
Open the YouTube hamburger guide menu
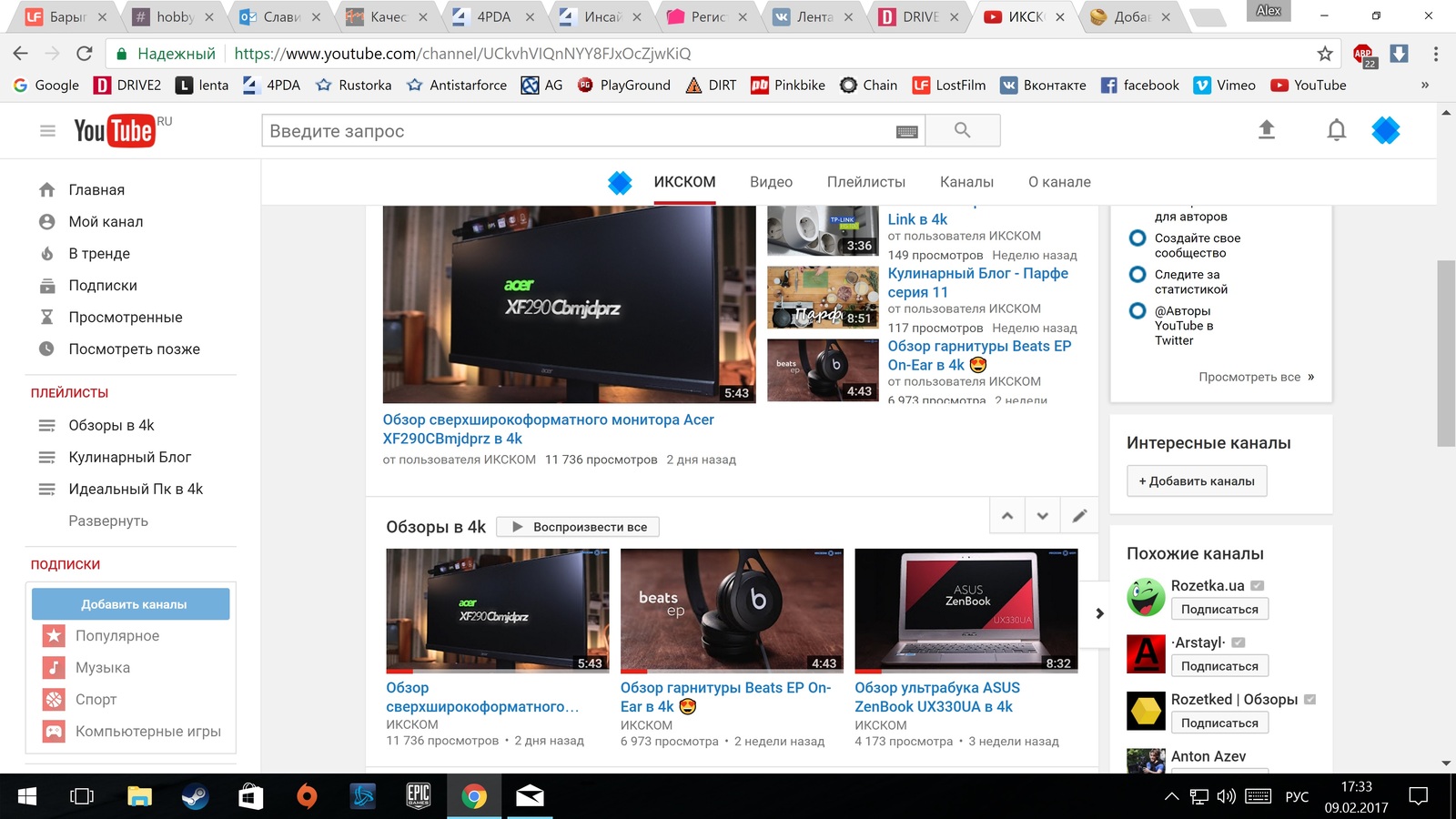coord(47,131)
